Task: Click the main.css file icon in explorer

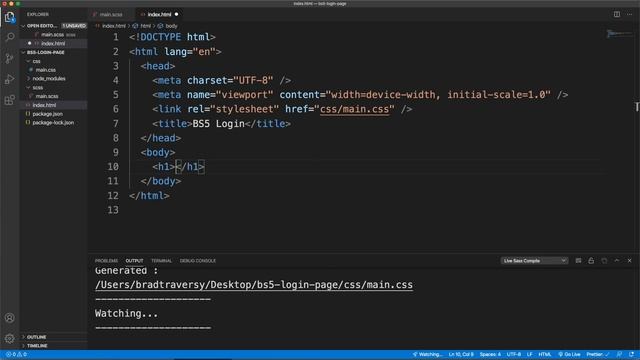Action: [31, 70]
